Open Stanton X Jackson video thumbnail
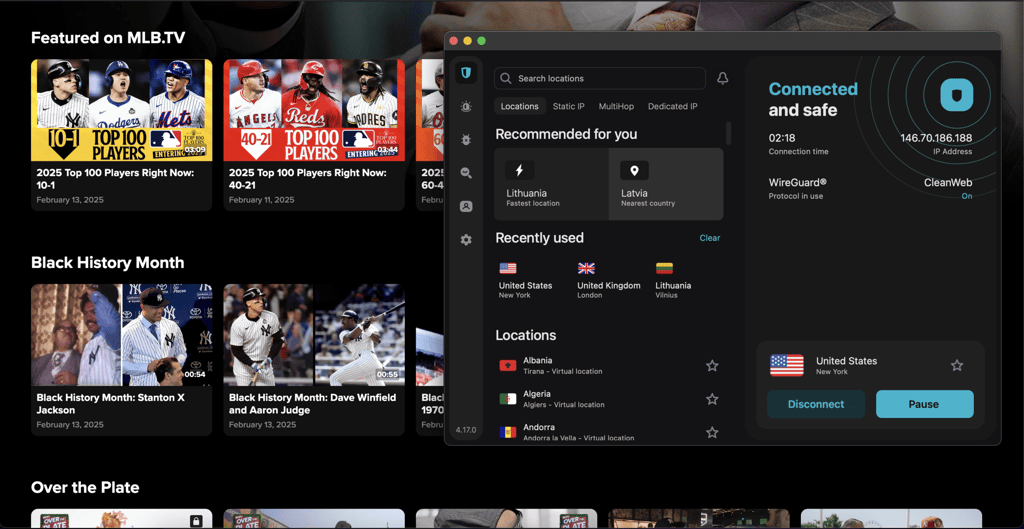The height and width of the screenshot is (529, 1024). 121,335
